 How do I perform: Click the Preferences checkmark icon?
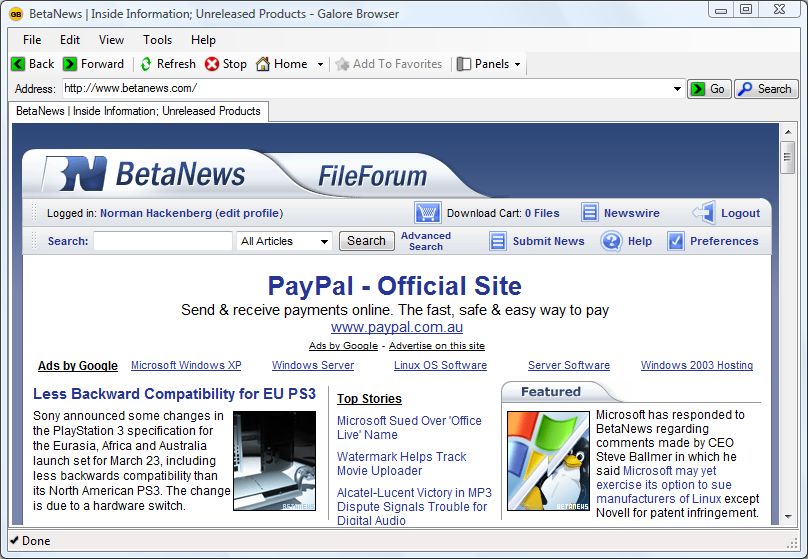[676, 241]
